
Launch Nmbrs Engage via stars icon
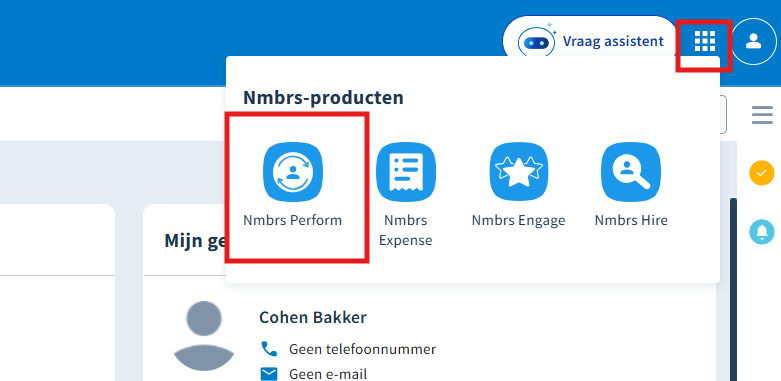(519, 172)
